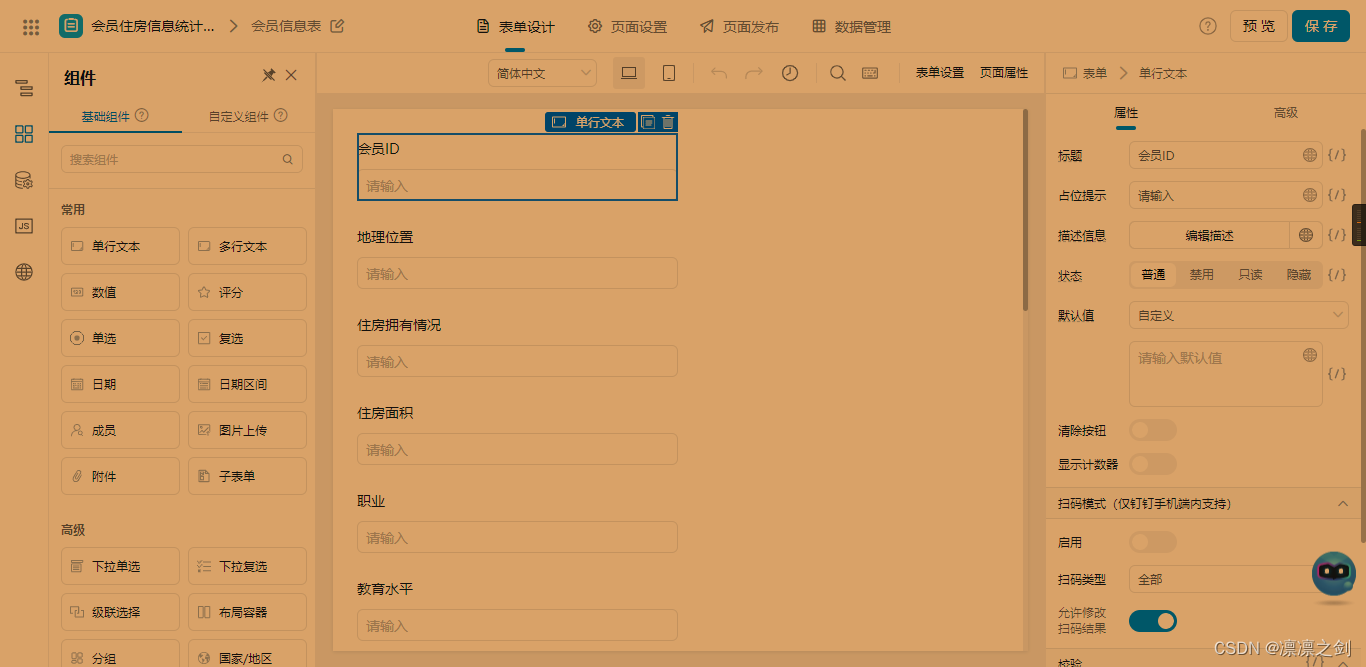
Task: Switch to mobile preview mode icon
Action: coord(669,73)
